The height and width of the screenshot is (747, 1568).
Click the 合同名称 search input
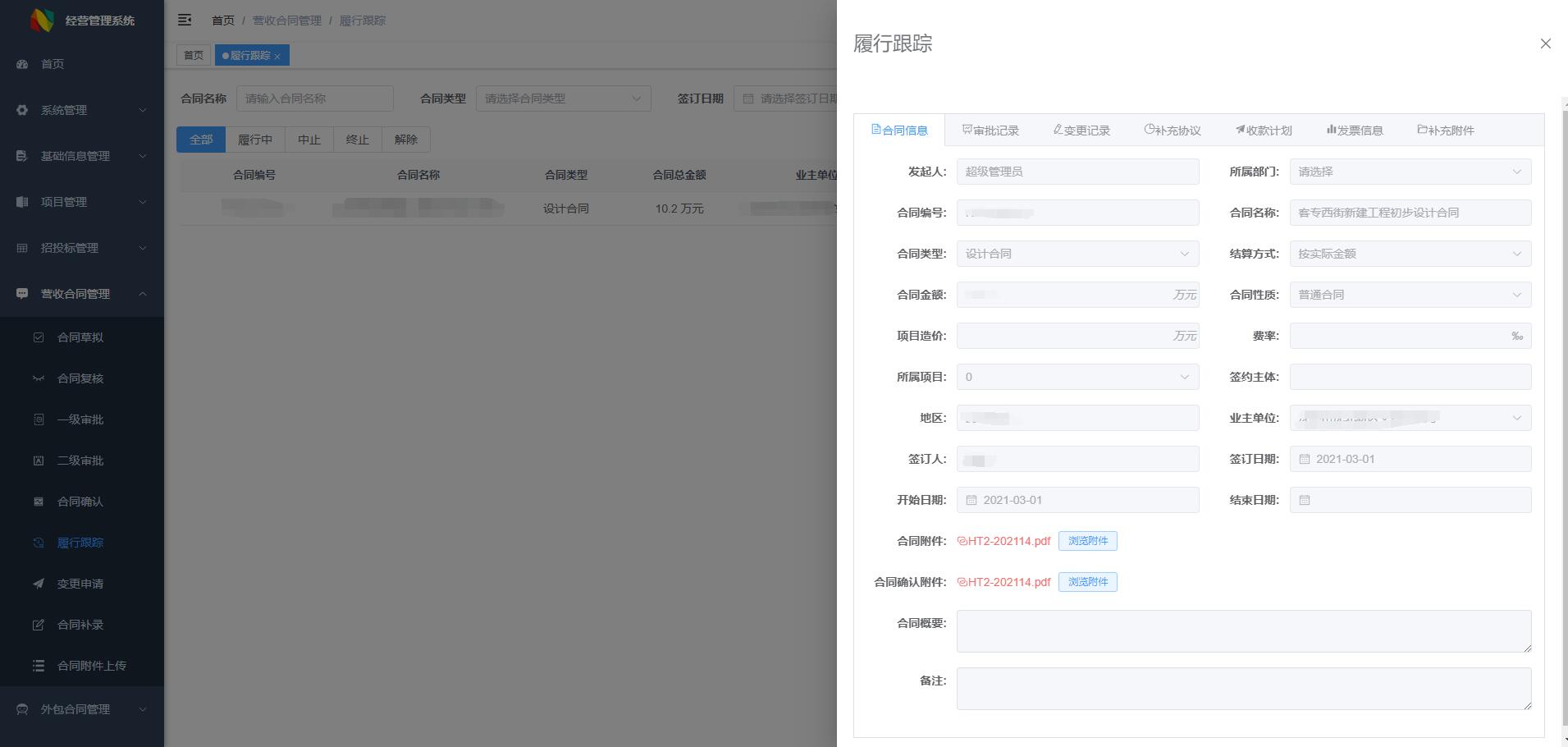[315, 99]
